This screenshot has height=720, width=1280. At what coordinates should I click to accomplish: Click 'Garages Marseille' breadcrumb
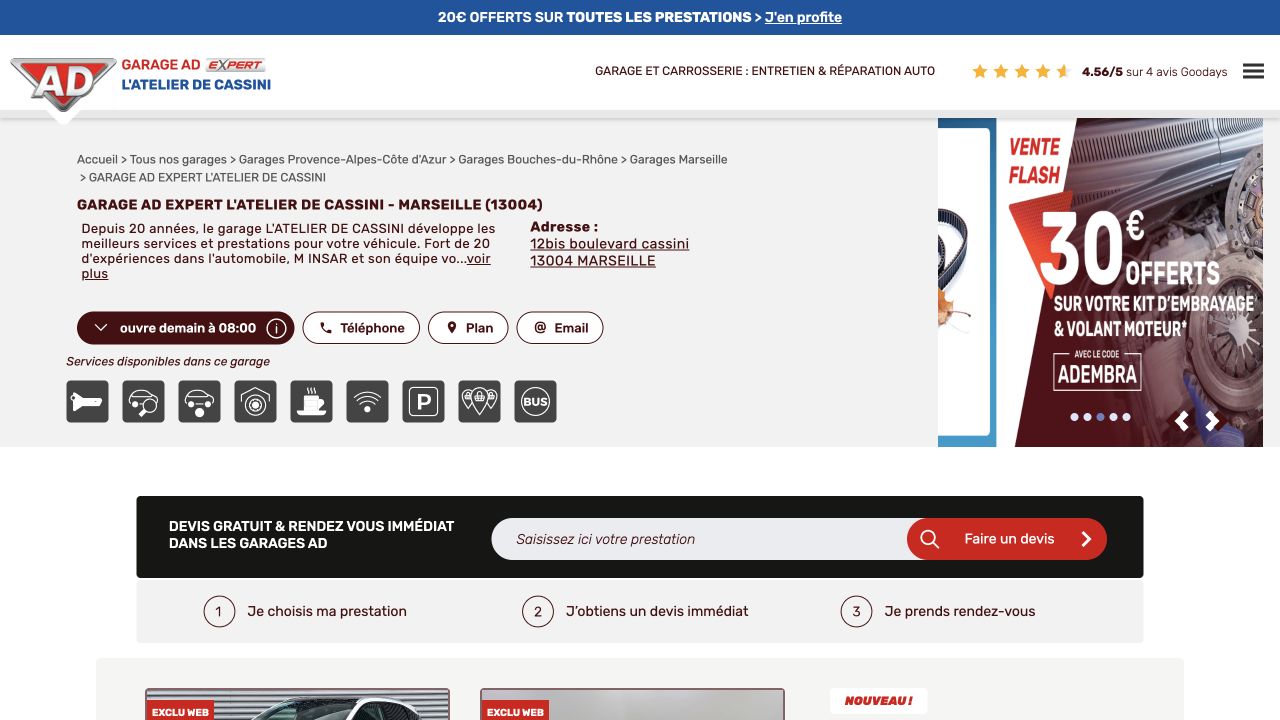678,160
